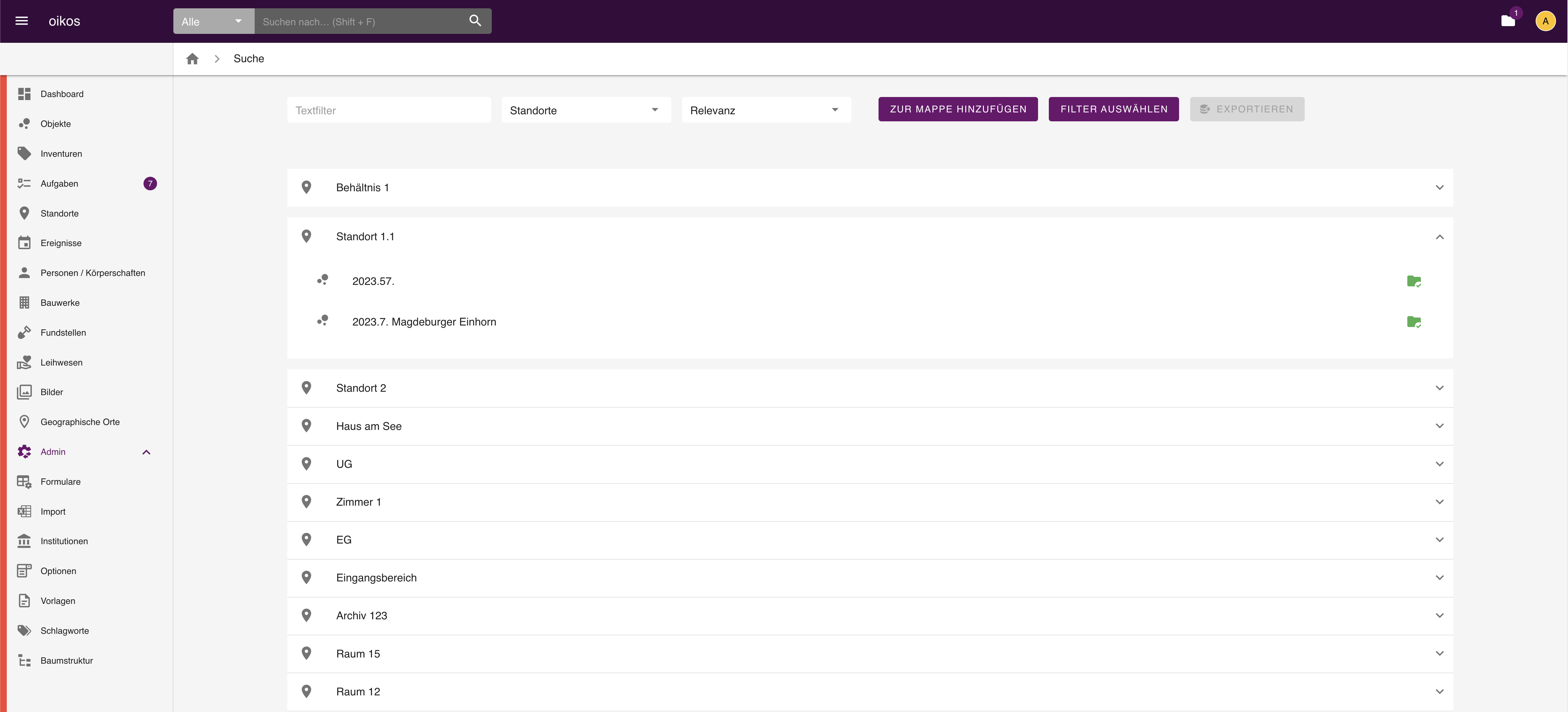
Task: Open object 2023.7. Magdeburger Einhorn
Action: point(424,322)
